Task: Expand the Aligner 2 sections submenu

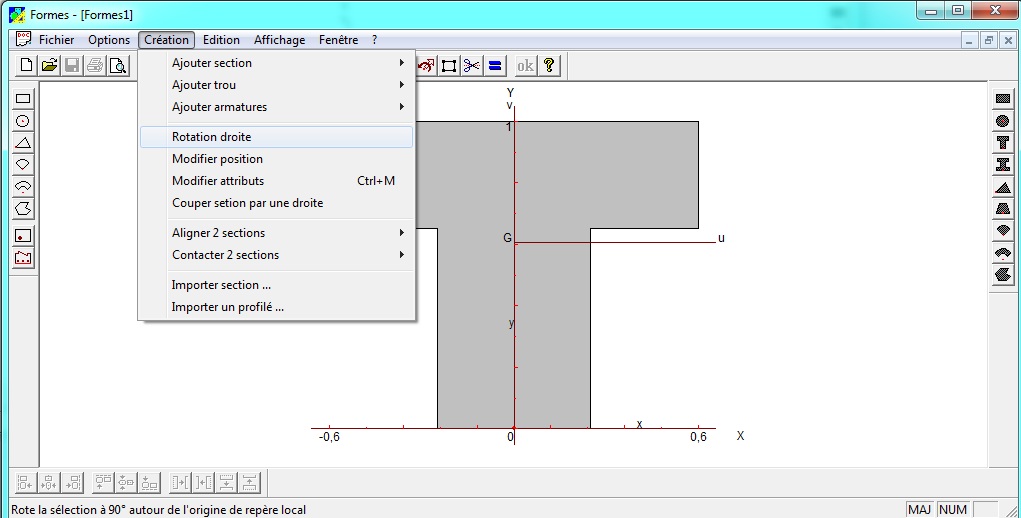Action: tap(276, 232)
